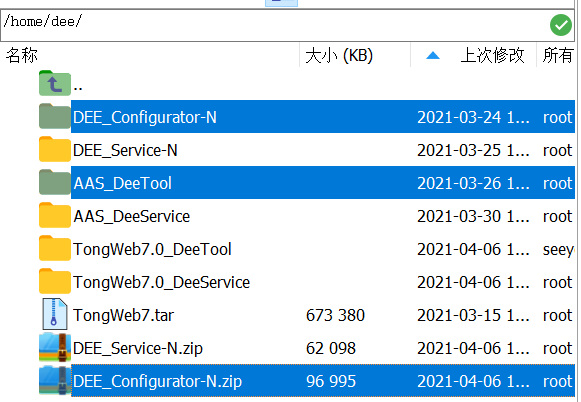Select the DEE_Configurator-N folder row
The image size is (581, 402).
point(323,117)
